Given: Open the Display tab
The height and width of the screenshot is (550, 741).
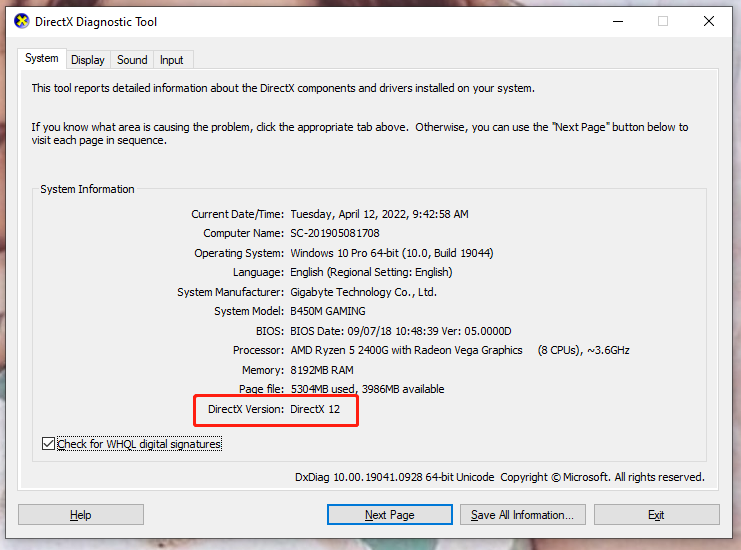Looking at the screenshot, I should coord(88,60).
